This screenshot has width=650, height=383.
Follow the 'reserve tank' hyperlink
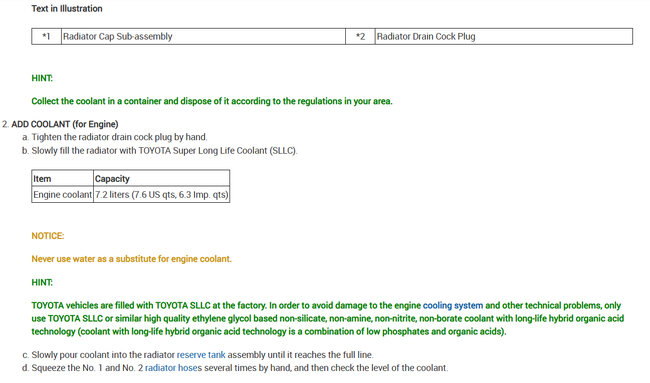coord(201,355)
